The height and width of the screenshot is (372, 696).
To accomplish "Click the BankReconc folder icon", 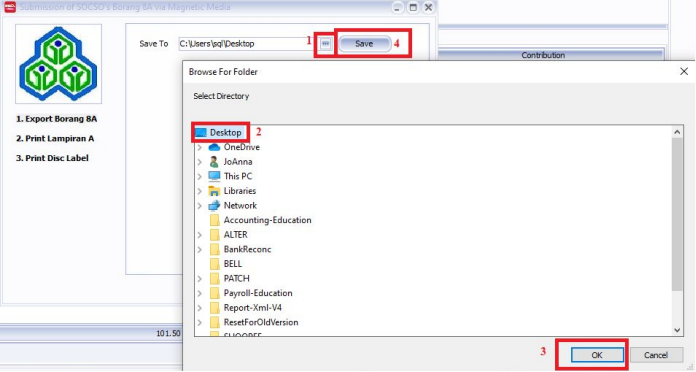I will 214,249.
